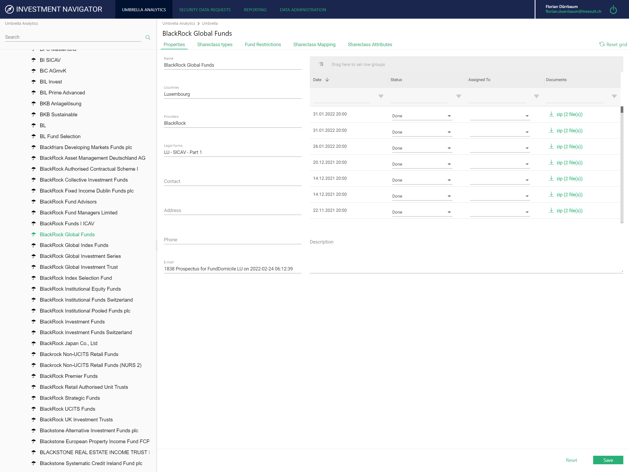The width and height of the screenshot is (629, 472).
Task: Click the Florian Dürrbaum user profile
Action: coord(573,9)
